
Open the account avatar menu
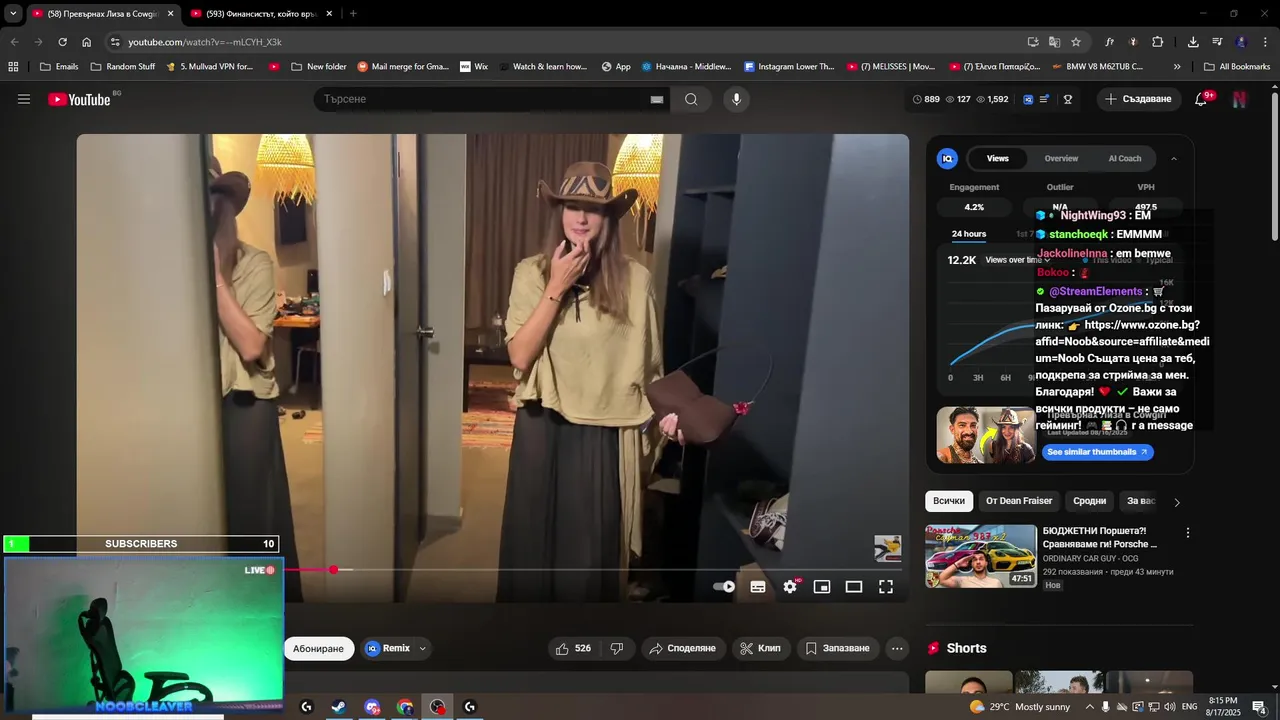click(1240, 99)
